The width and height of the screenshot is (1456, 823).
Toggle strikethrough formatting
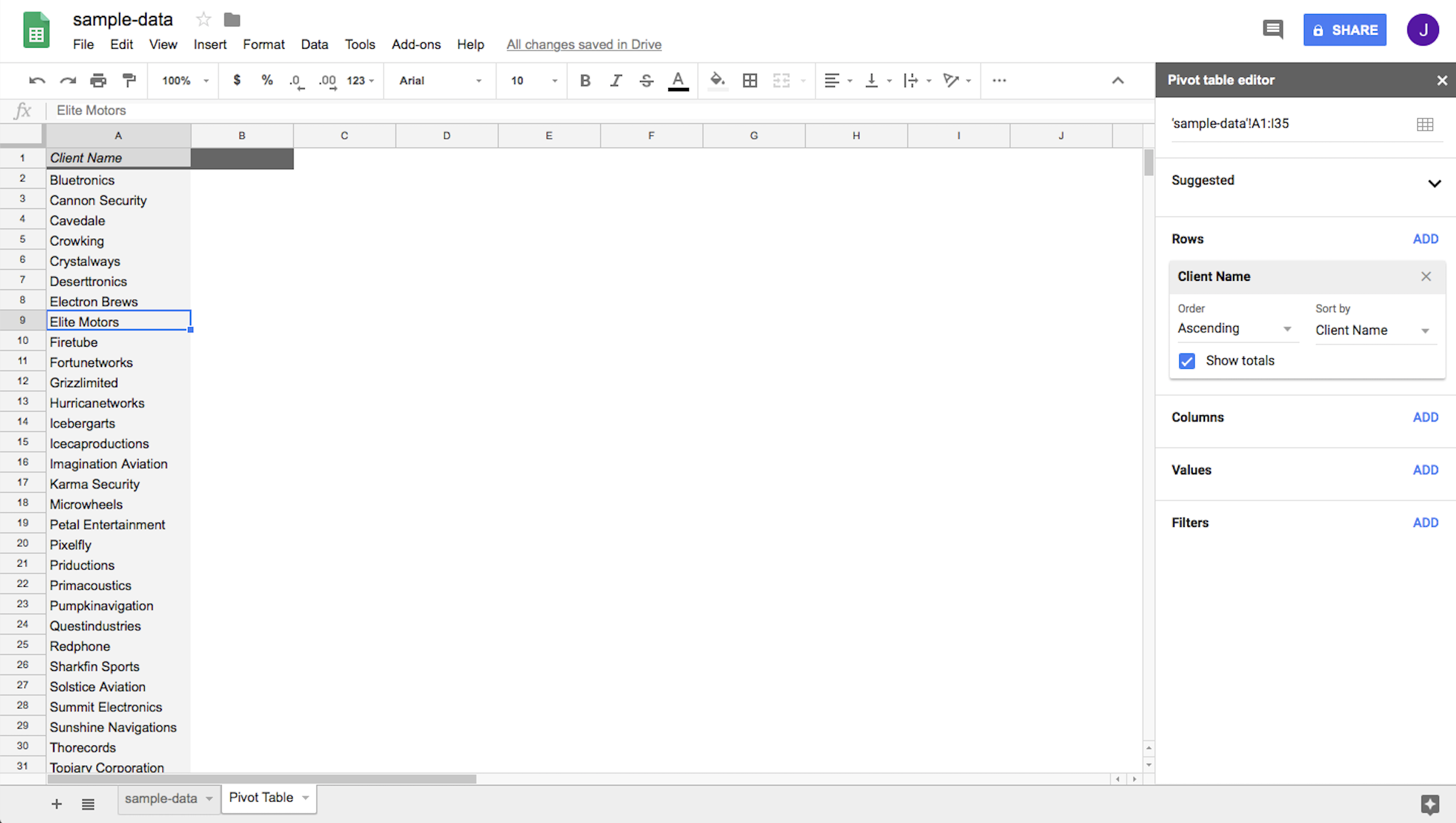click(x=647, y=81)
